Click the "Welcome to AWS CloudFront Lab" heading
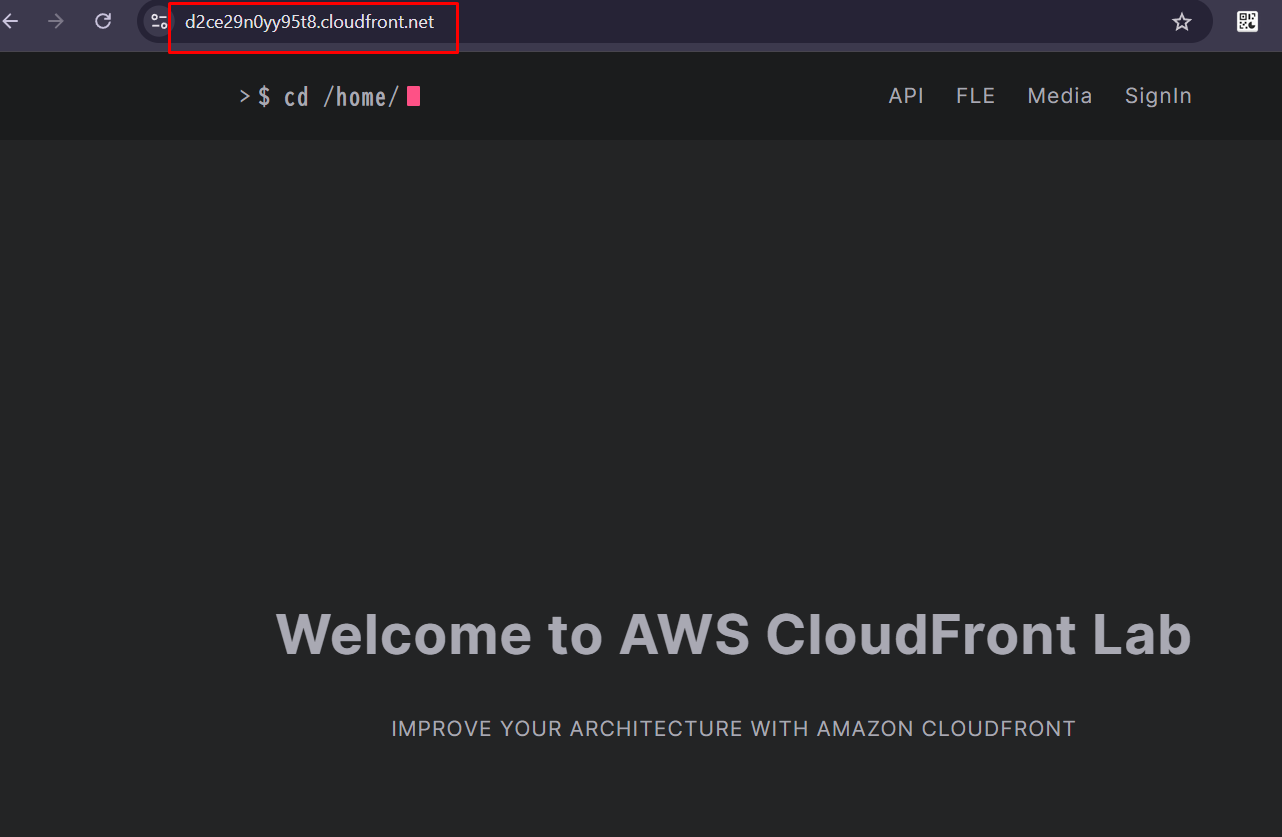 (733, 634)
